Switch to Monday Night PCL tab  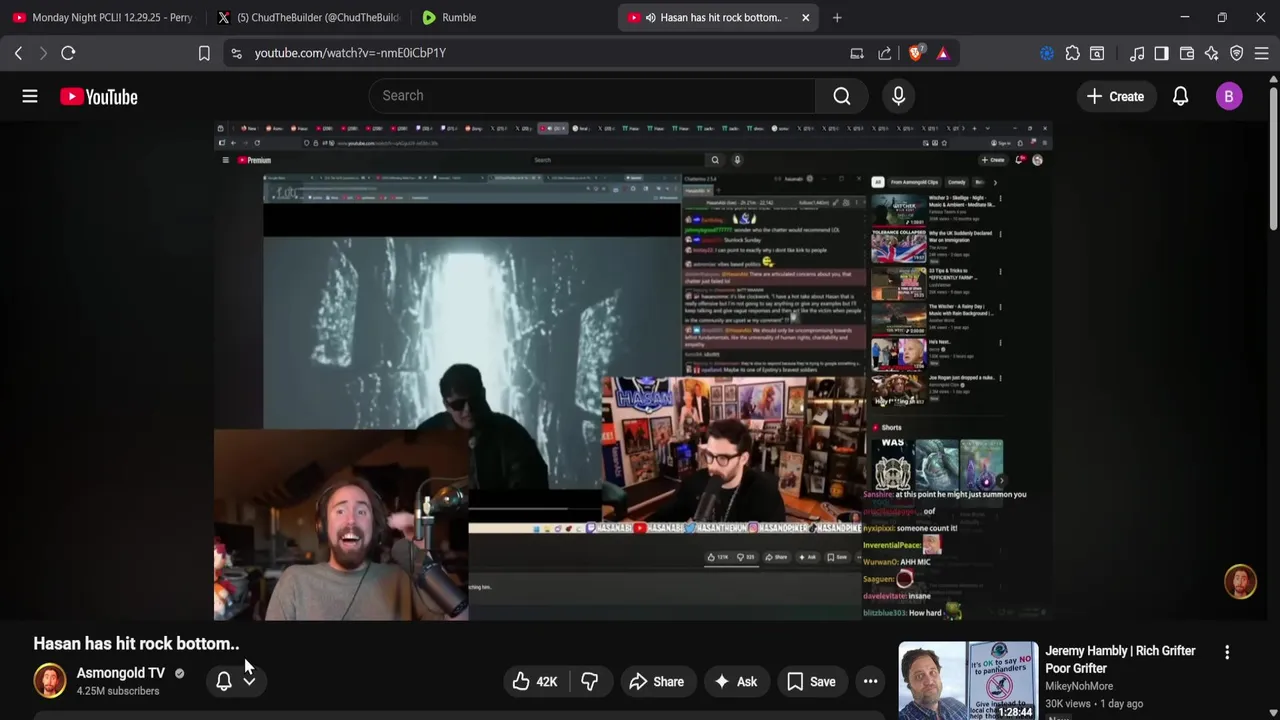click(x=102, y=17)
